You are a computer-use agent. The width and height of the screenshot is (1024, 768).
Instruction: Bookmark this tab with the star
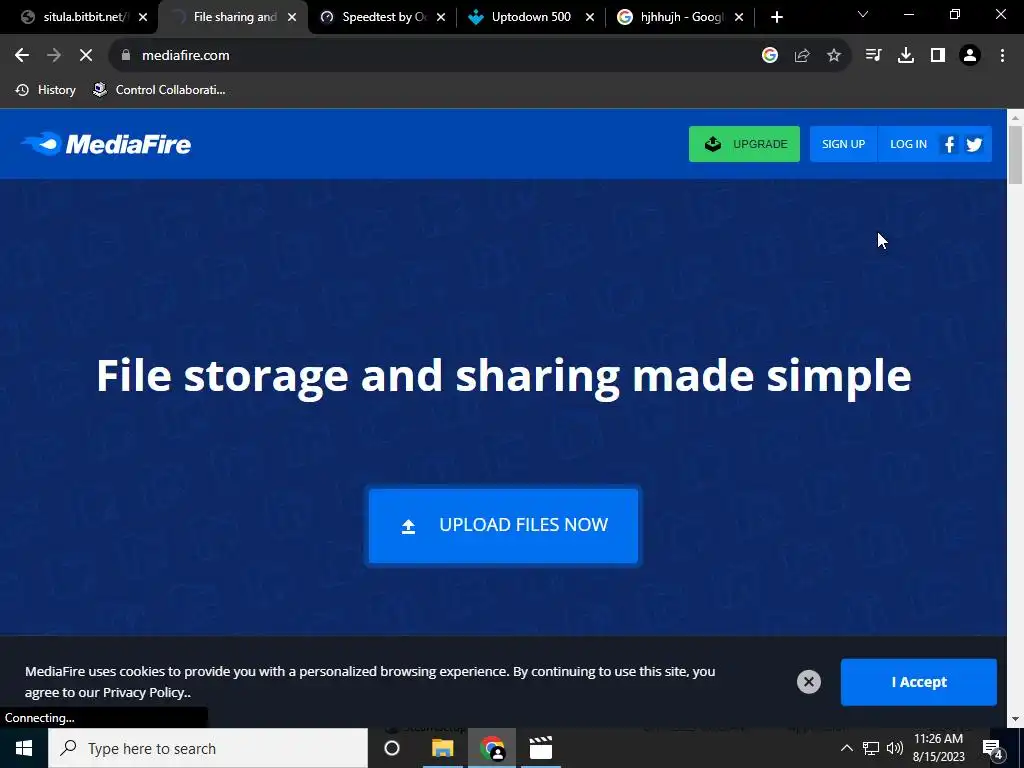(834, 56)
